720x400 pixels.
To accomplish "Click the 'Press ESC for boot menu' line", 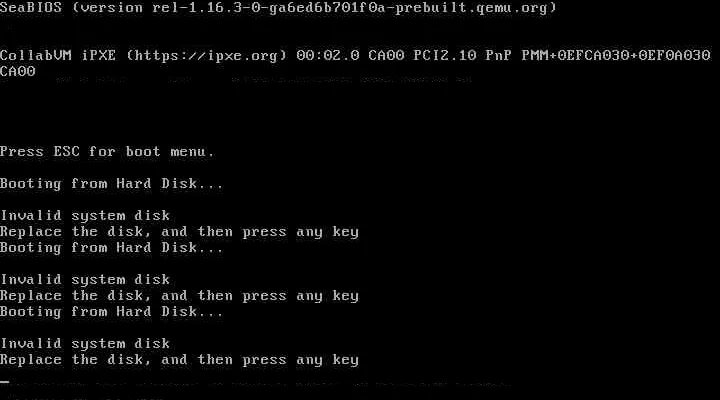I will pos(107,152).
